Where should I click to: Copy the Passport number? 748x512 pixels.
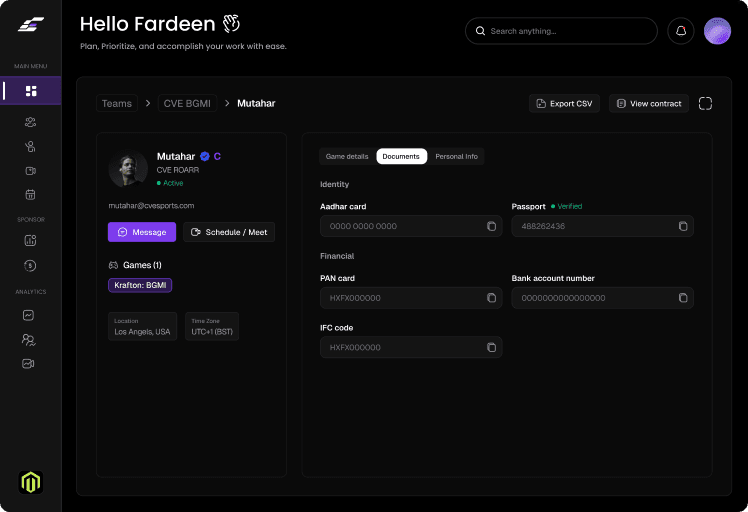pos(683,226)
